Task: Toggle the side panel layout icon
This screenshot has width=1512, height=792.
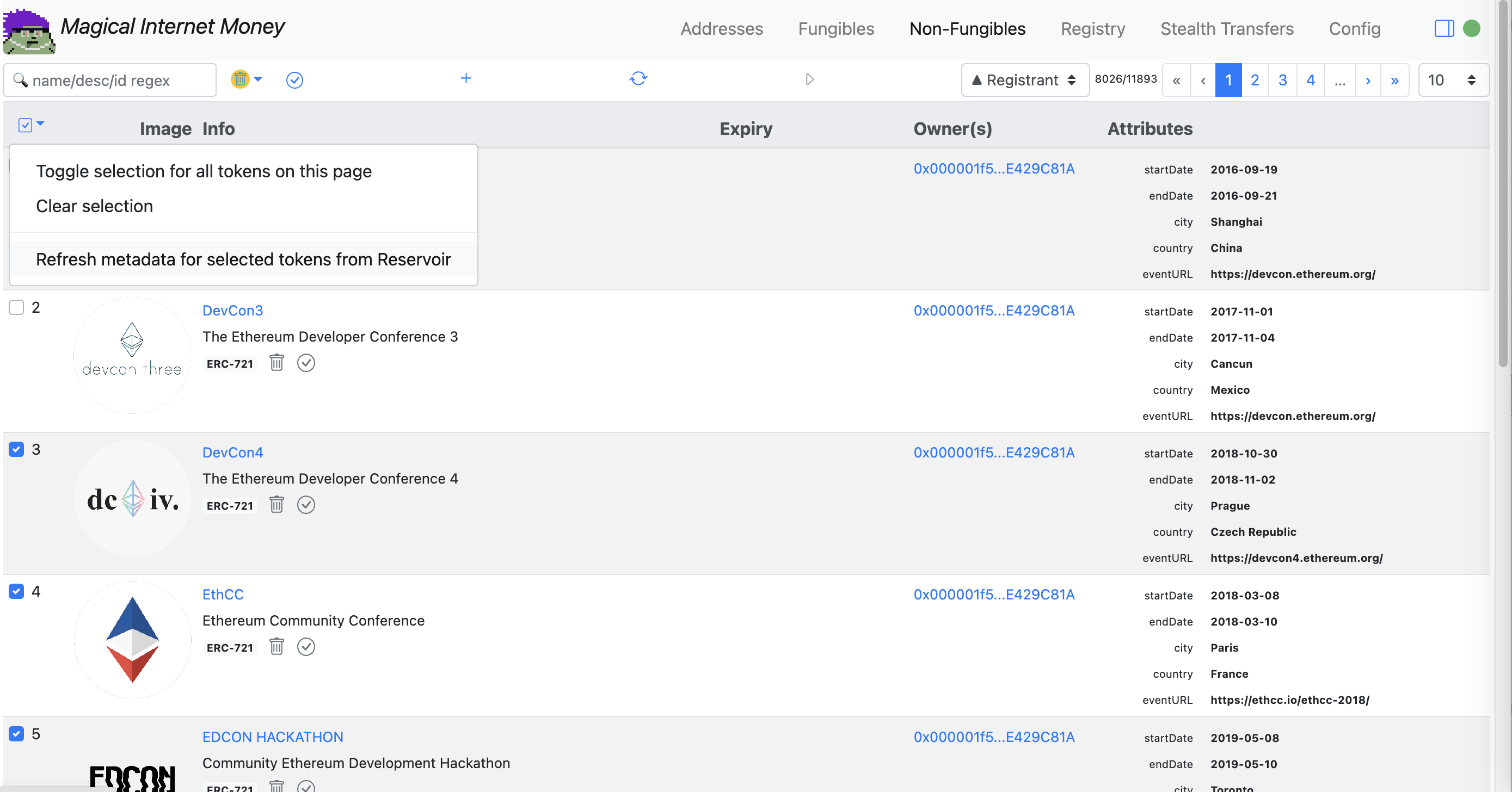Action: (1444, 28)
